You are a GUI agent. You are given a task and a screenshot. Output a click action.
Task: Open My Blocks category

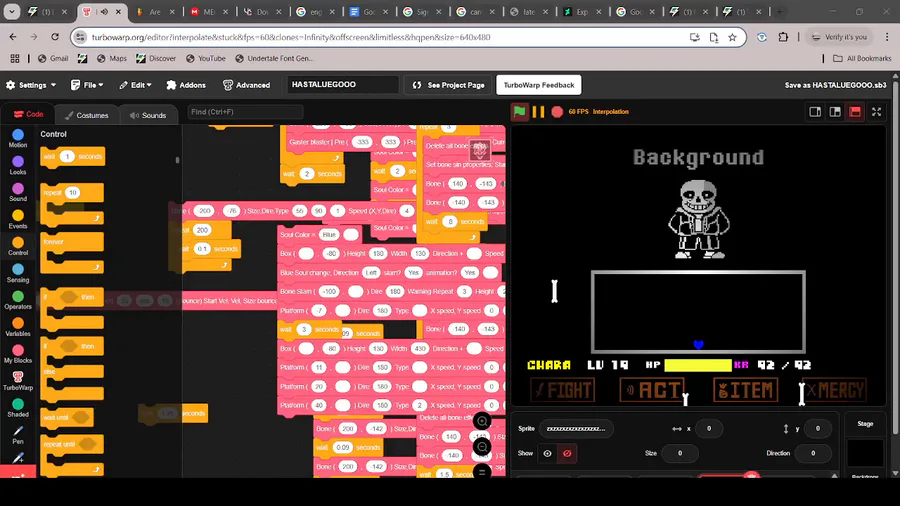[18, 354]
